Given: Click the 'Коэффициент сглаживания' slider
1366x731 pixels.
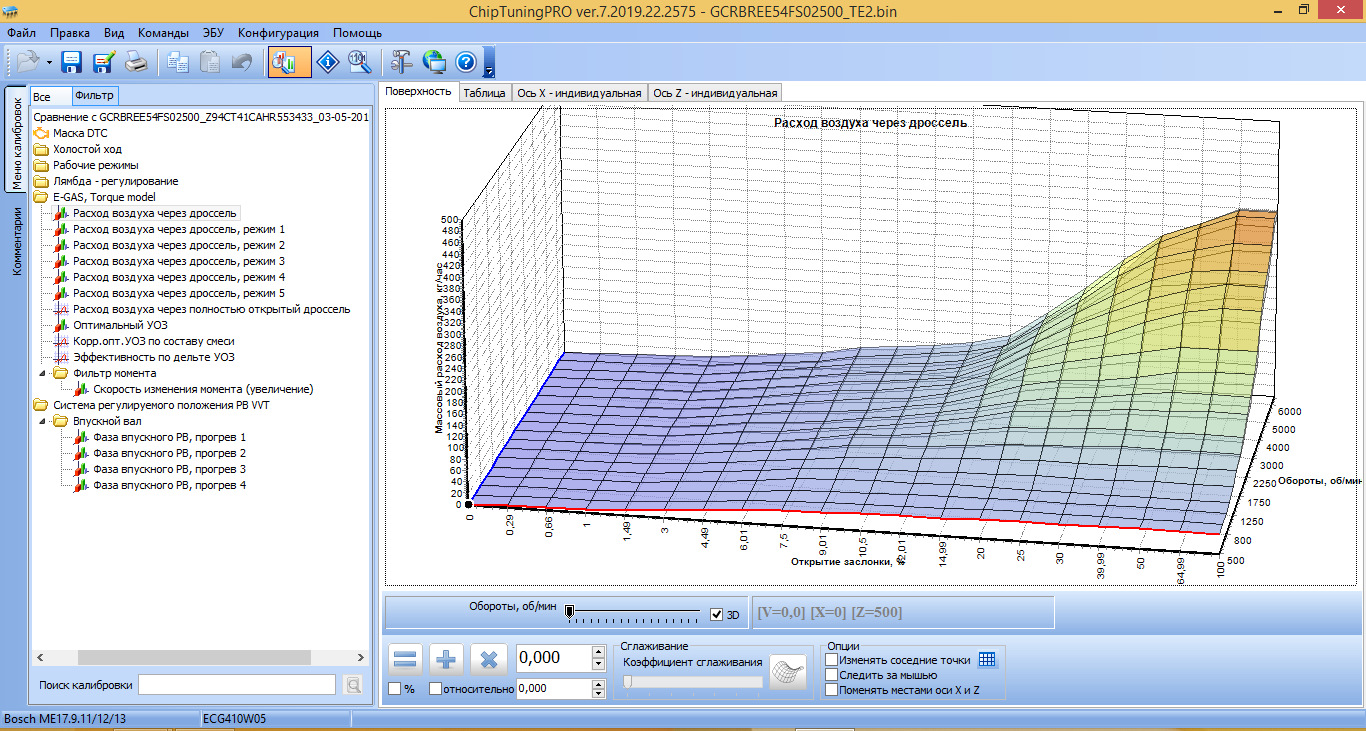Looking at the screenshot, I should (x=692, y=682).
